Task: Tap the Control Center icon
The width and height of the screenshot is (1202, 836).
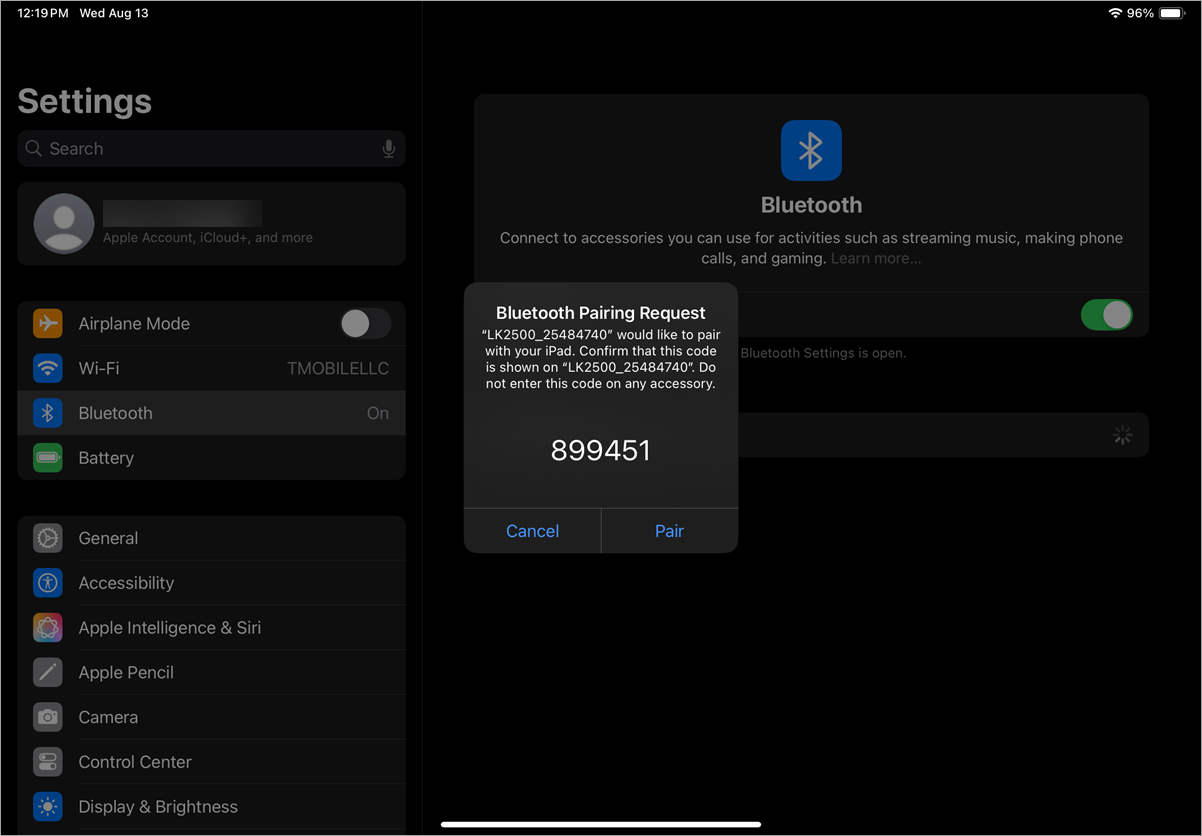Action: coord(48,762)
